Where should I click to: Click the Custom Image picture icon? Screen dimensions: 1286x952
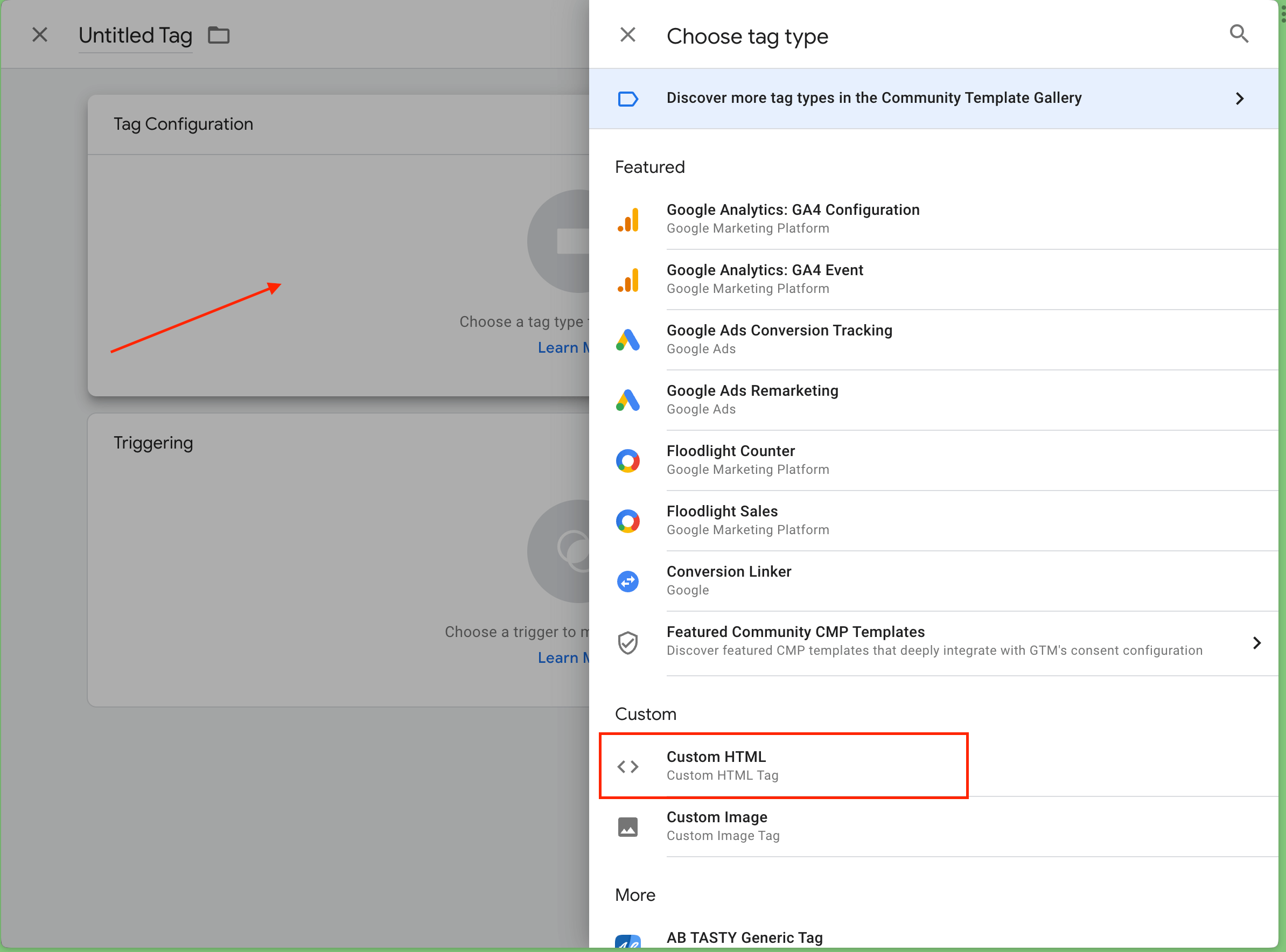[x=628, y=827]
